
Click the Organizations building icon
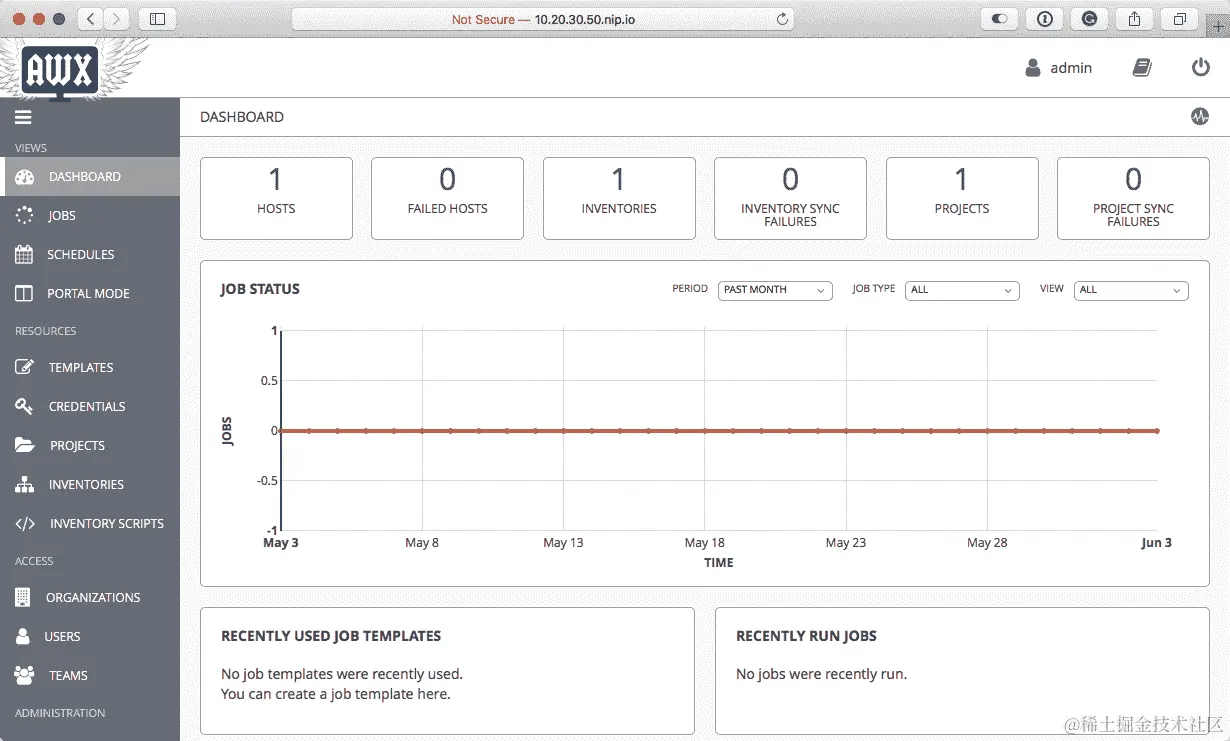pyautogui.click(x=23, y=598)
